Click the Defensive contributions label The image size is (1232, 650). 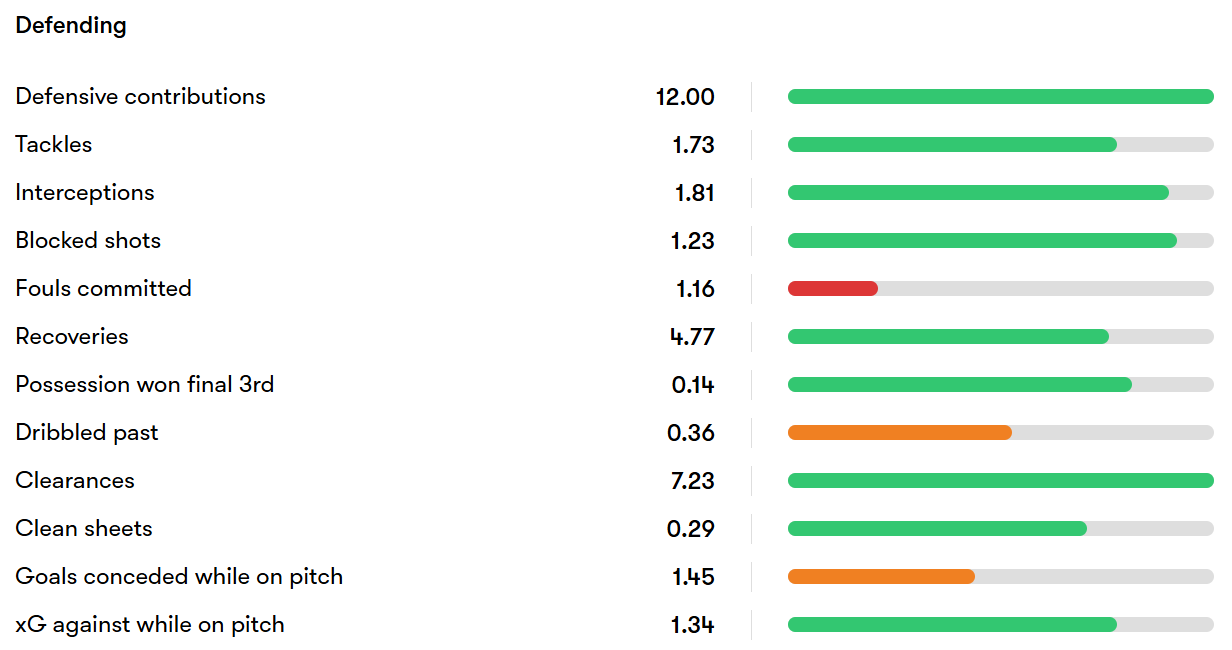tap(141, 97)
